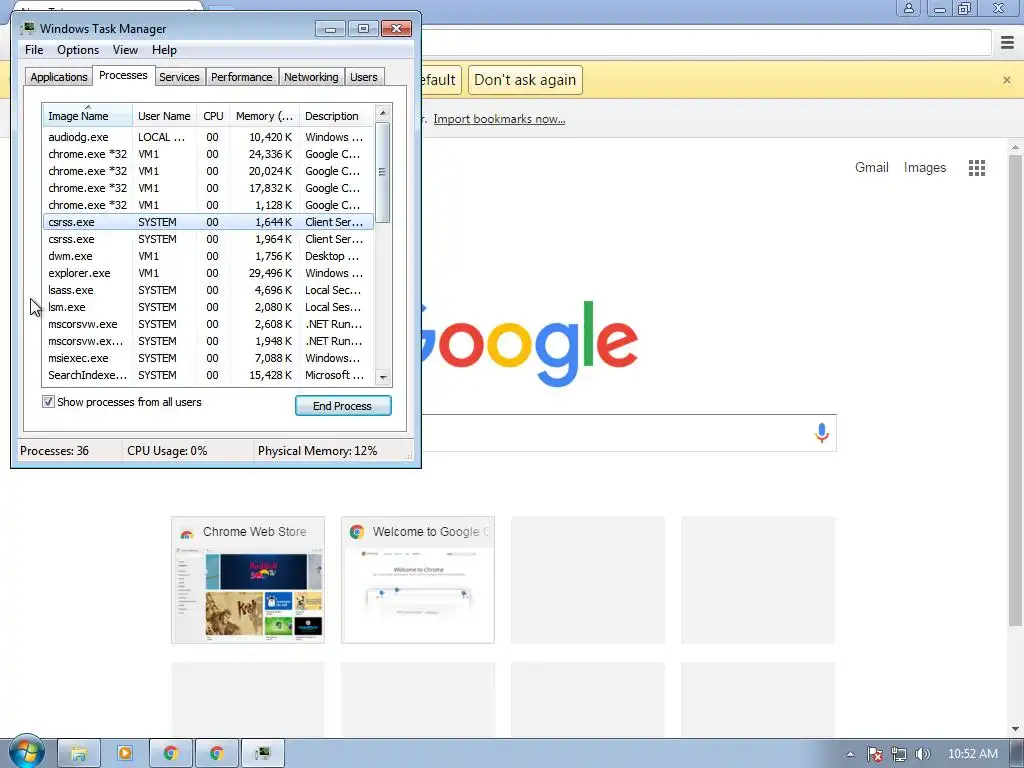Click the Chrome page vertical scrollbar
Viewport: 1024px width, 768px height.
1015,389
